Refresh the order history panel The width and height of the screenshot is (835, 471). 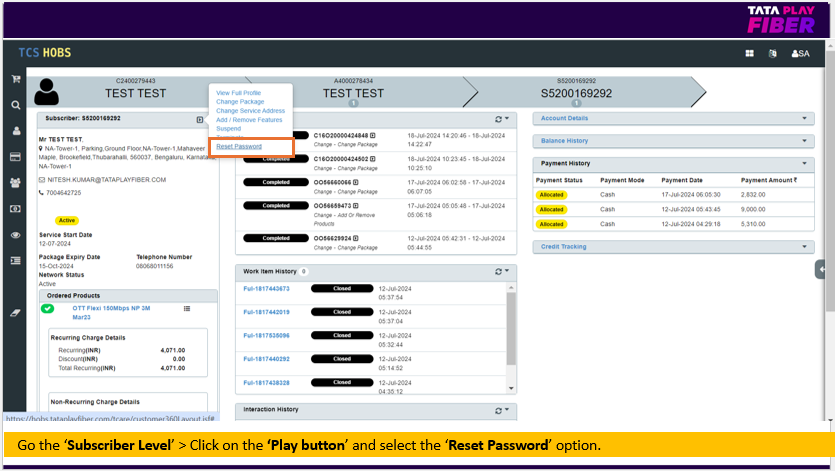click(x=498, y=119)
